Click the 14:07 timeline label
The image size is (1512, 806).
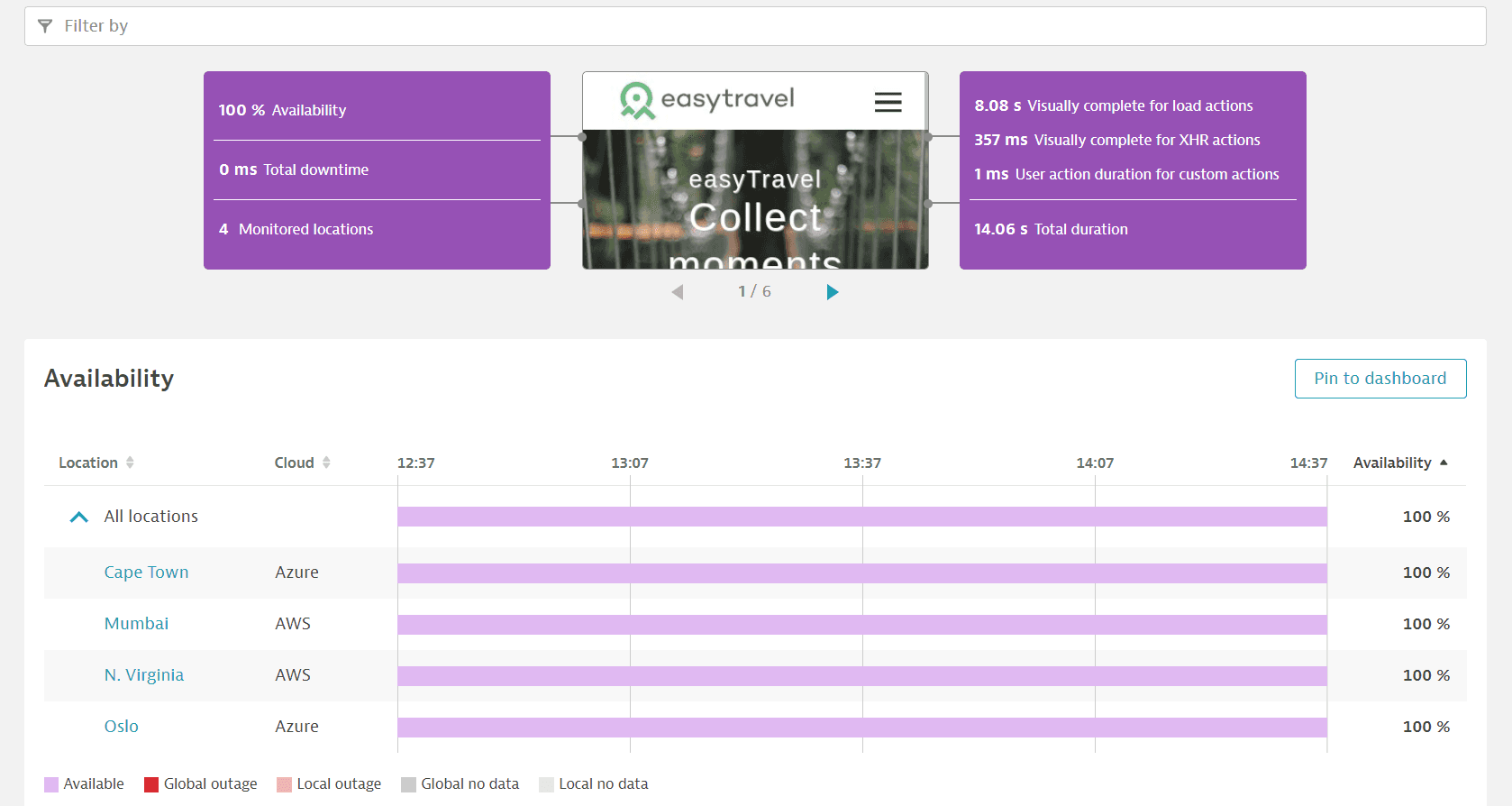(1095, 463)
